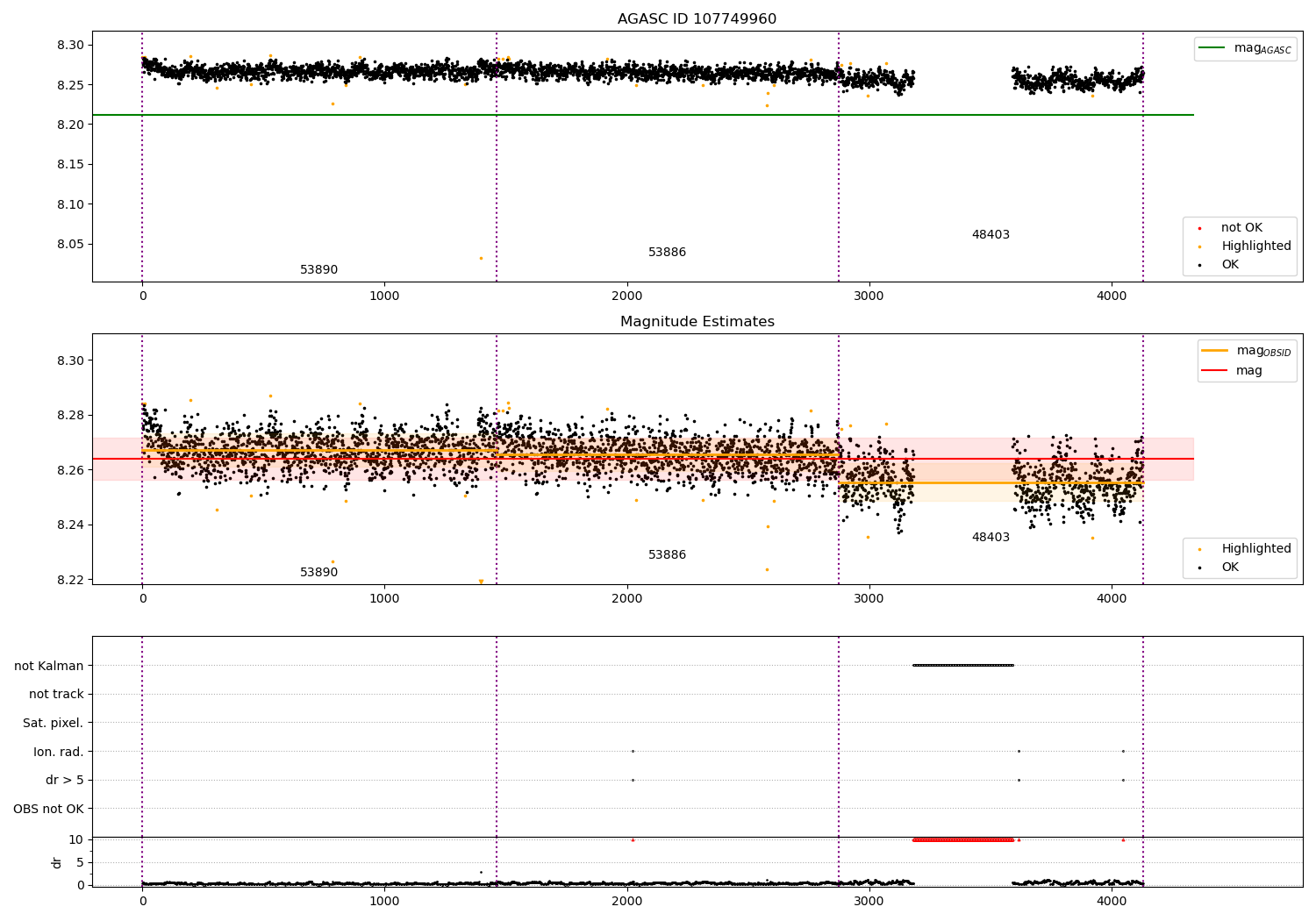This screenshot has height=921, width=1316.
Task: Click obsid label 48403 in the AGASC ID plot
Action: point(991,235)
